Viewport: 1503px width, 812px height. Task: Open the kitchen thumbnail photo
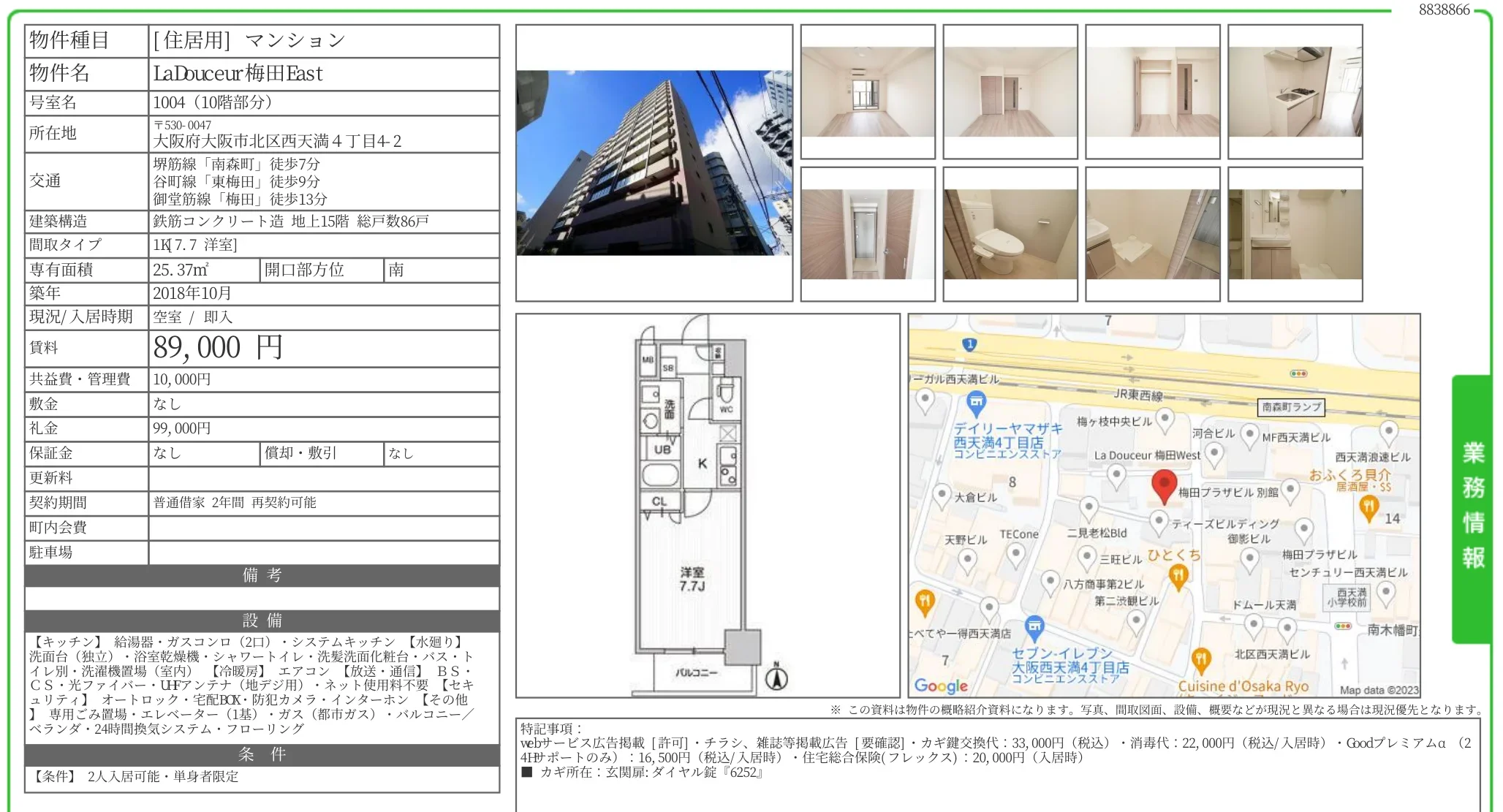(x=1295, y=92)
